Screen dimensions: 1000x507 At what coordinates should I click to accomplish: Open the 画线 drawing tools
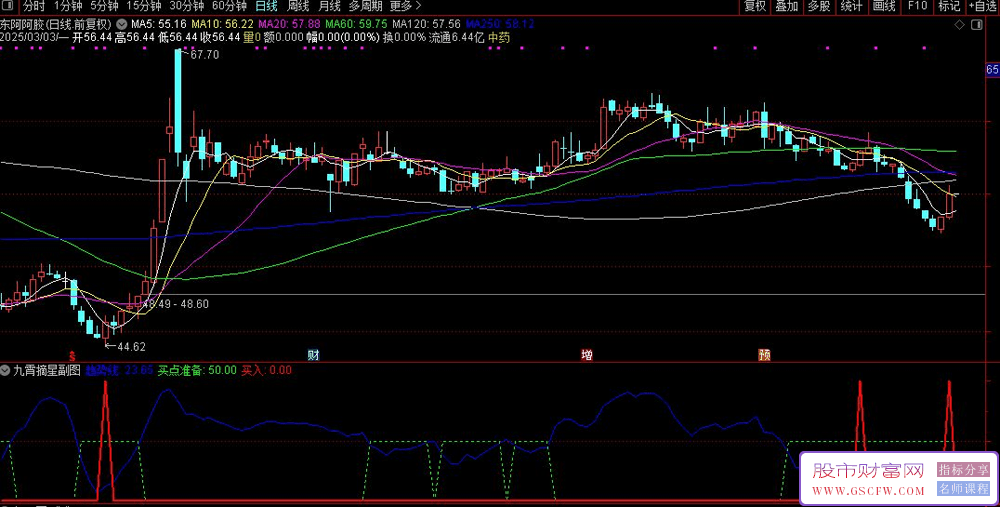884,6
